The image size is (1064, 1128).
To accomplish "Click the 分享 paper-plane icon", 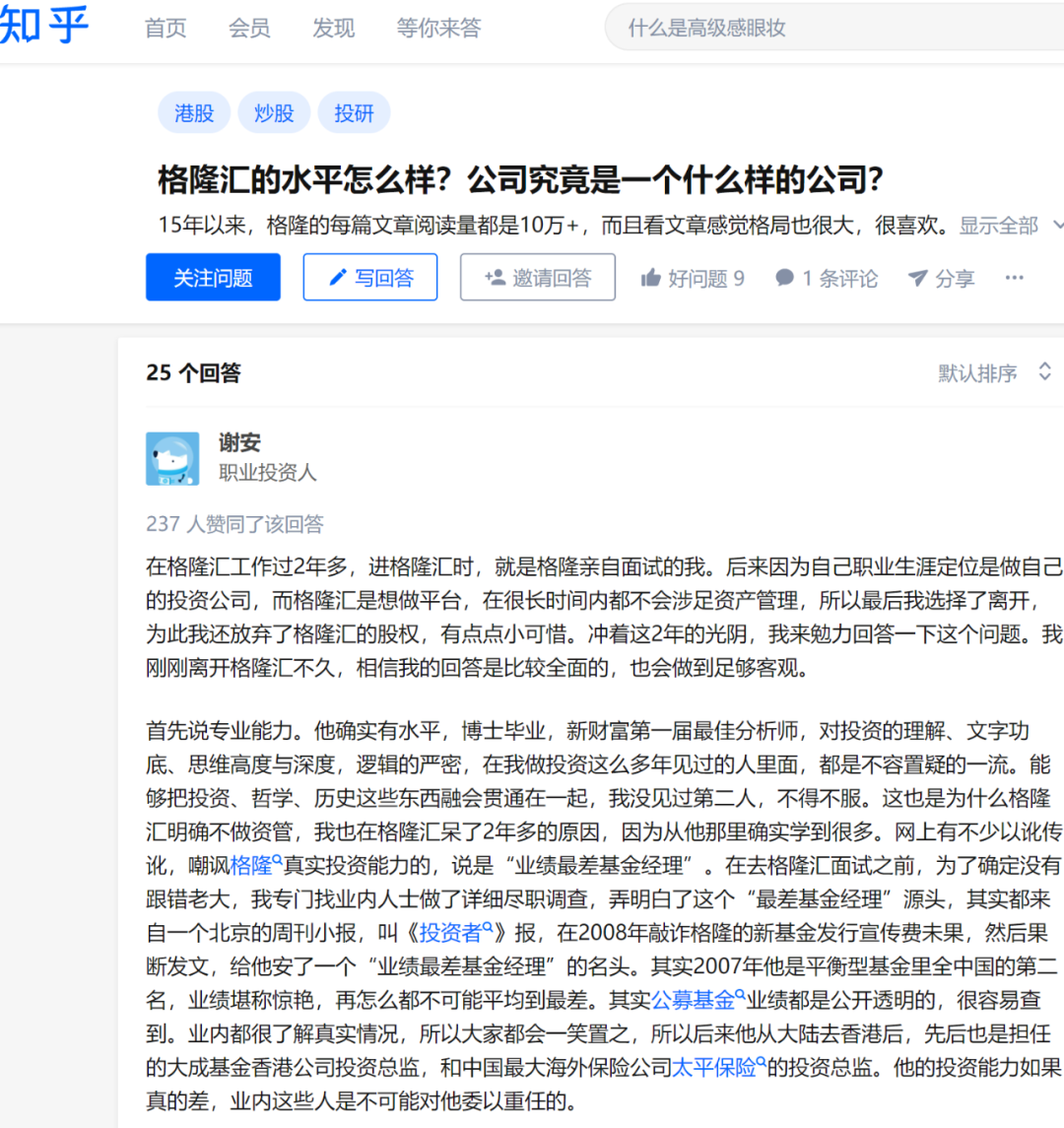I will 917,278.
